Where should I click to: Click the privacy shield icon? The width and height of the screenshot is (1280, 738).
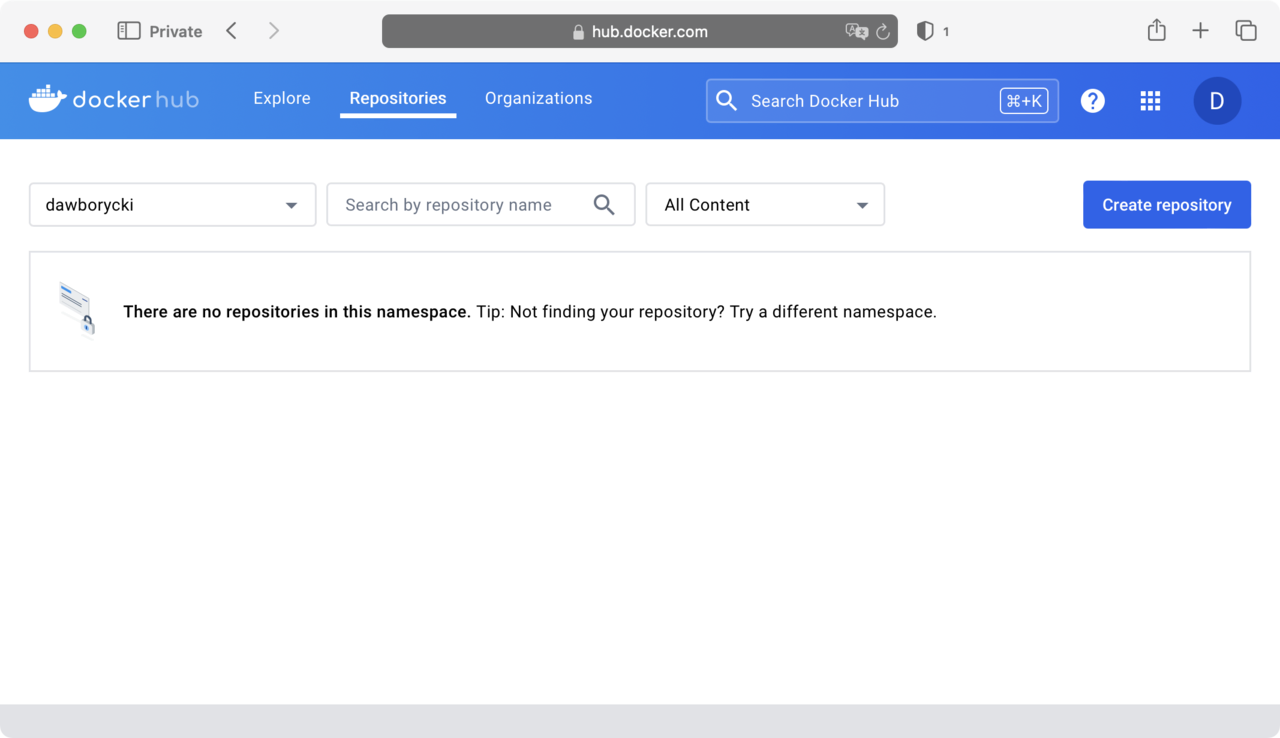pyautogui.click(x=925, y=31)
